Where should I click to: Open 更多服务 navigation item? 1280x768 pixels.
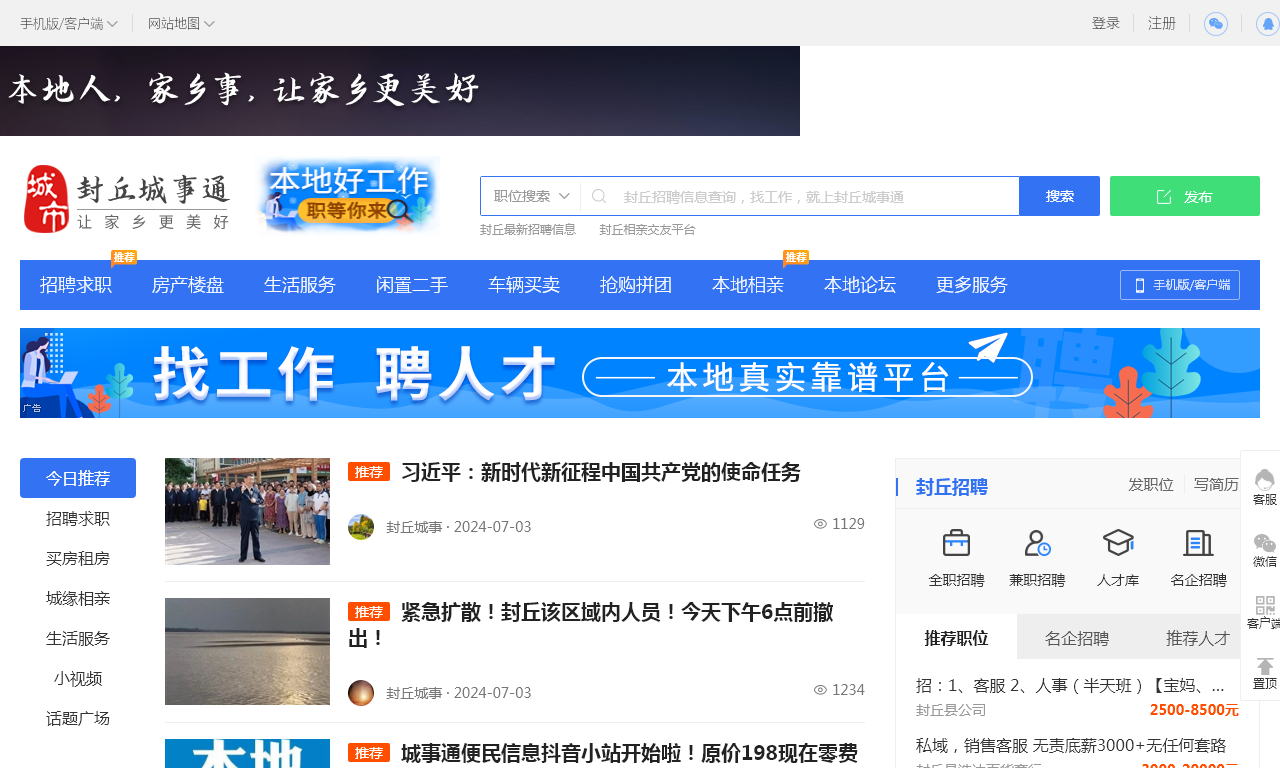pos(972,285)
